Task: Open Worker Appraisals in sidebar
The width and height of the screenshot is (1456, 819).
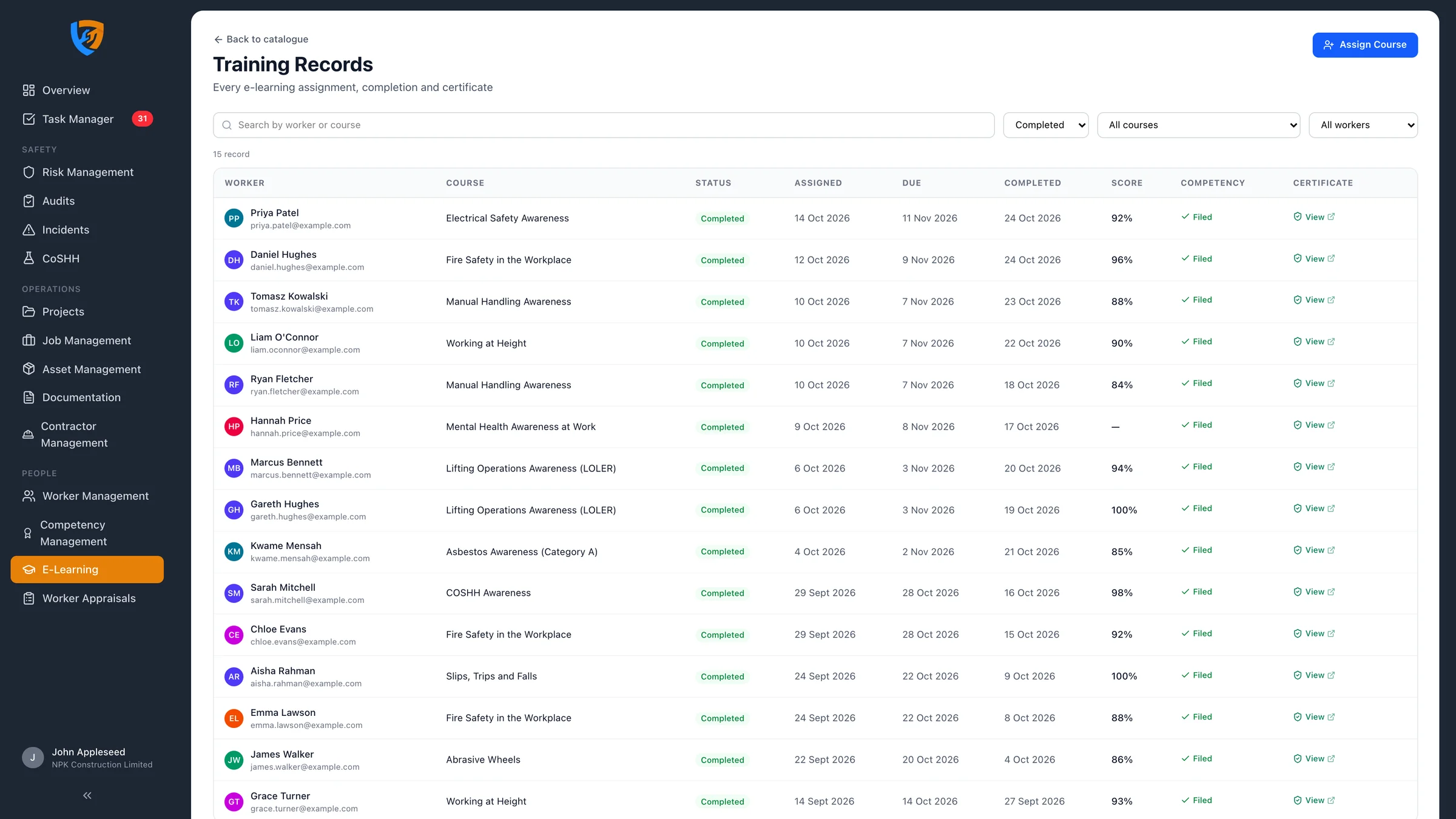Action: pyautogui.click(x=87, y=598)
